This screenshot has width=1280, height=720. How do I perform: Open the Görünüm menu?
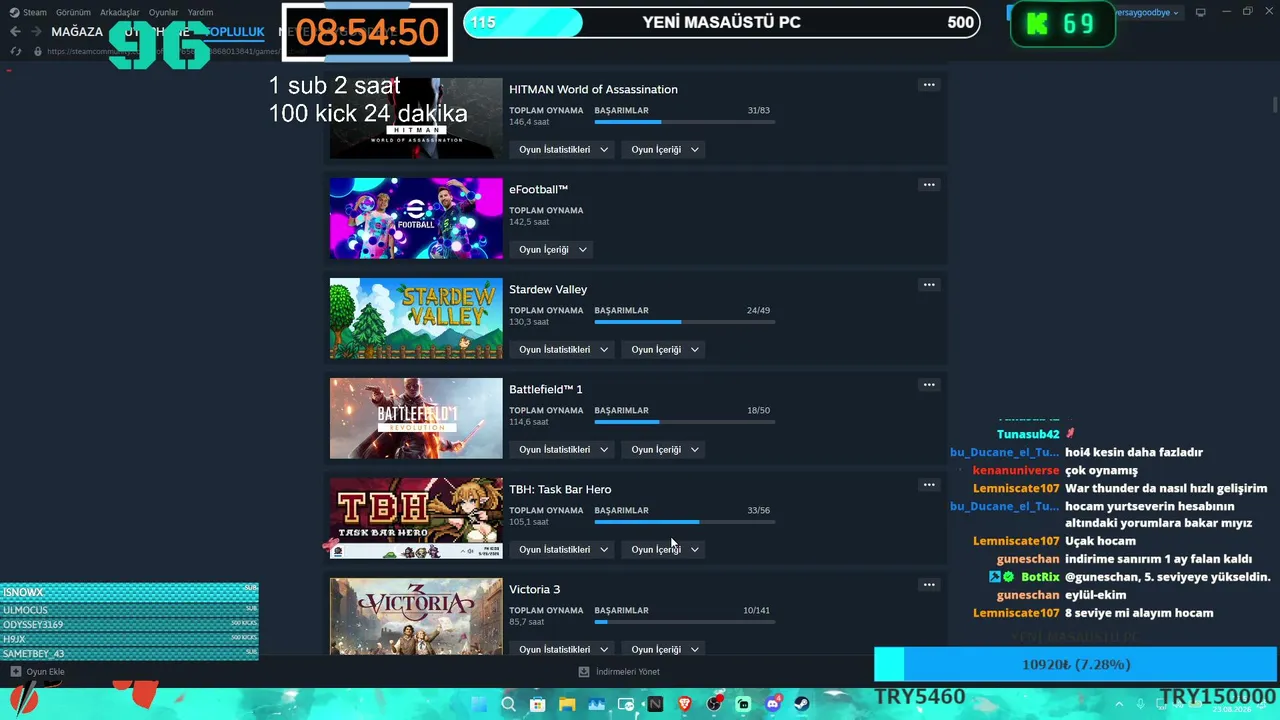[x=73, y=12]
